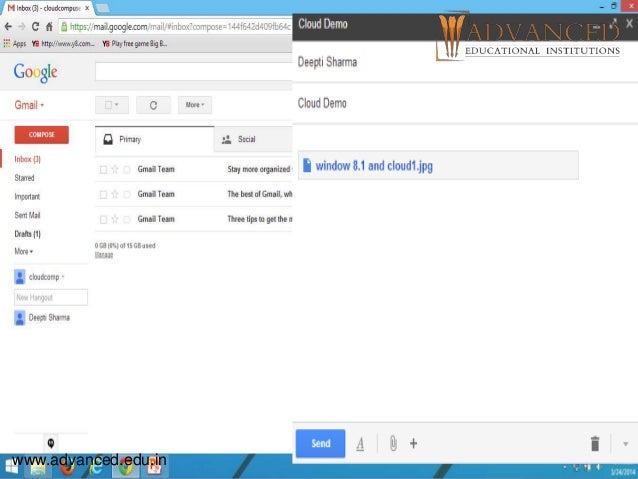Mark The best of Gmail email important
638x479 pixels.
click(x=127, y=195)
